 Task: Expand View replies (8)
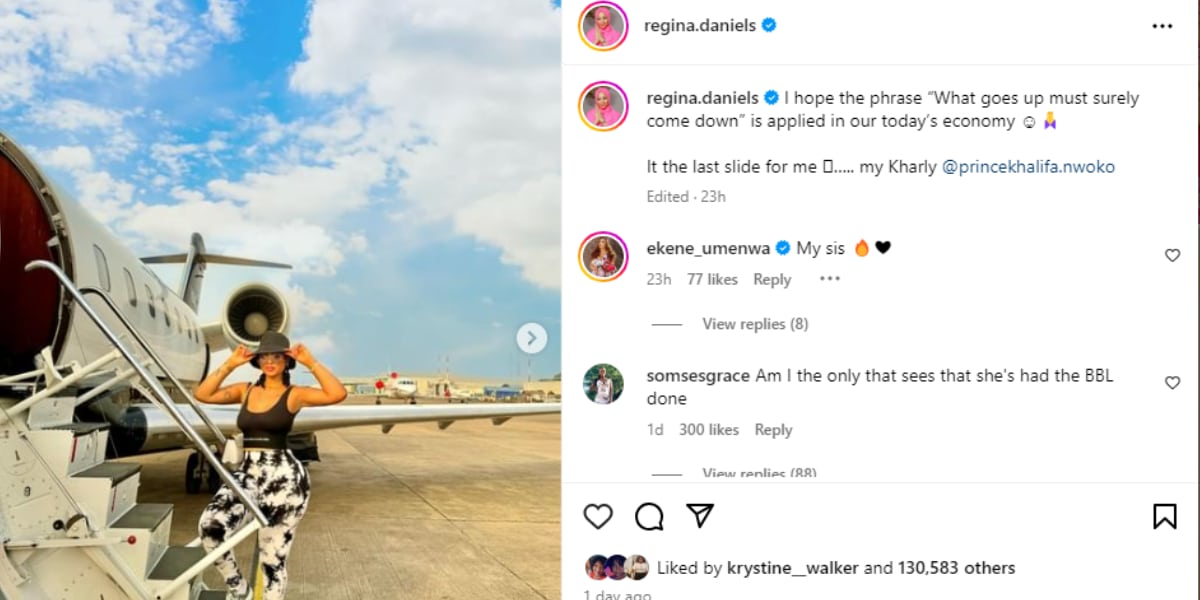point(755,324)
